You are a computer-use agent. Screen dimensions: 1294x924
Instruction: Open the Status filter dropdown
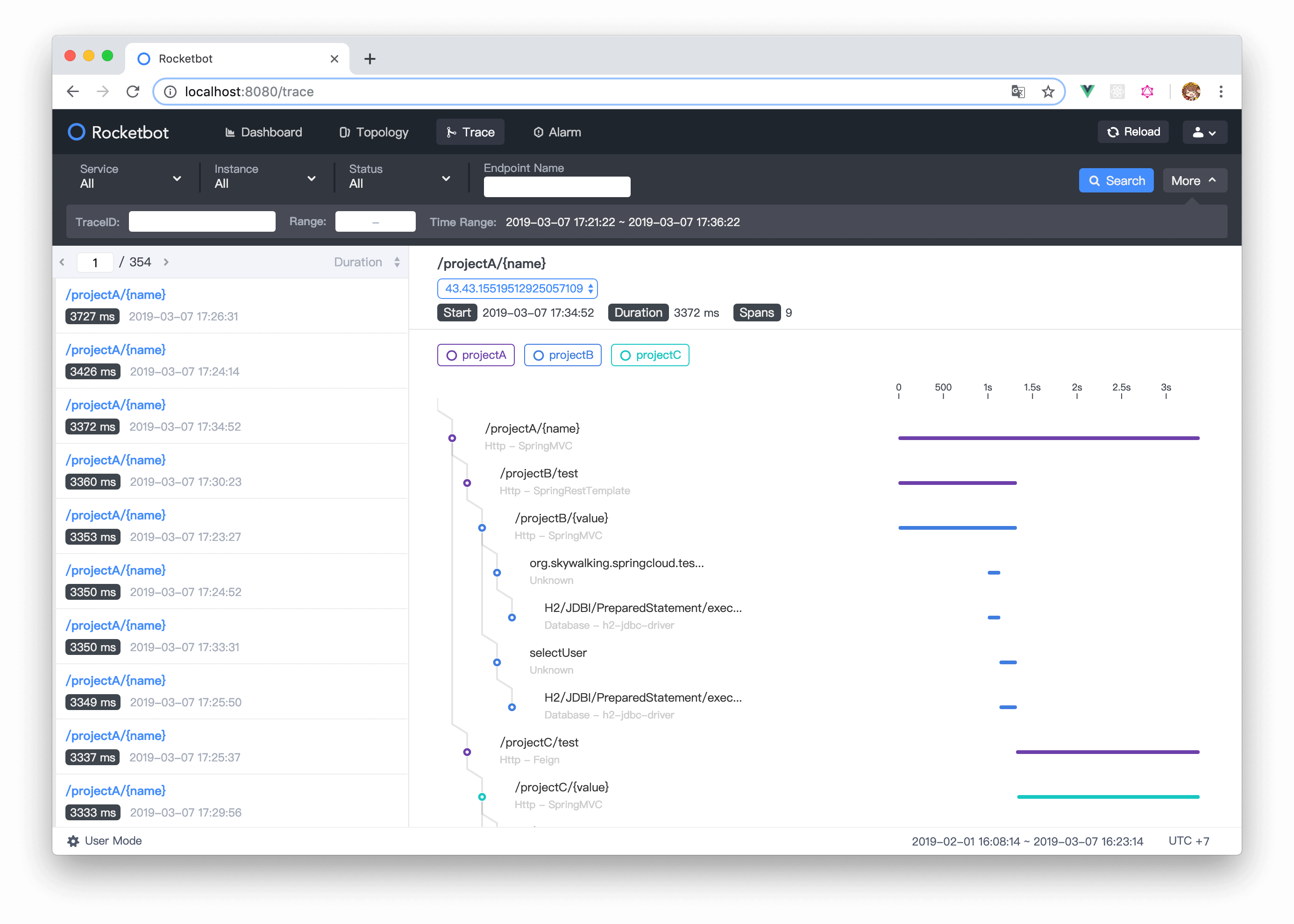399,177
